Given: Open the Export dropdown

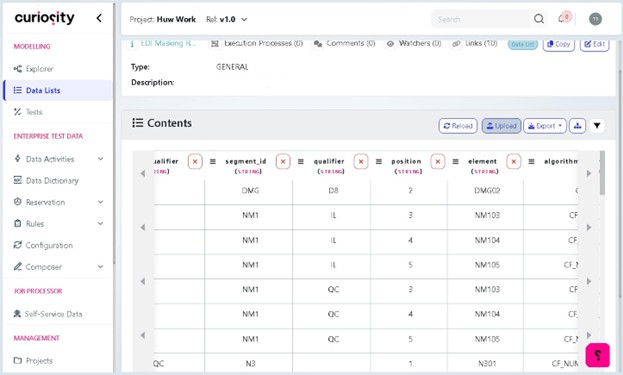Looking at the screenshot, I should (545, 126).
